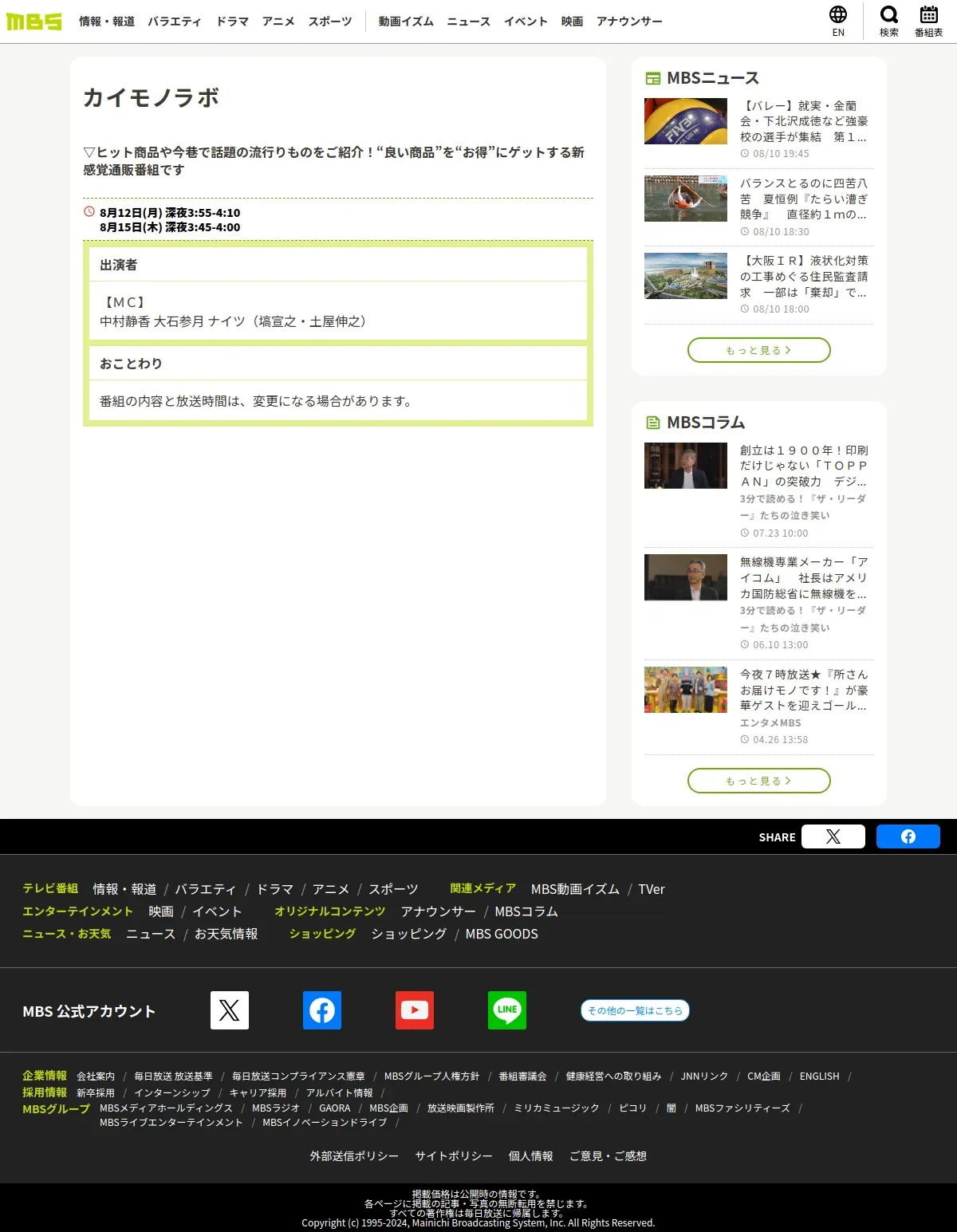
Task: Open TVer footer link
Action: click(x=652, y=889)
